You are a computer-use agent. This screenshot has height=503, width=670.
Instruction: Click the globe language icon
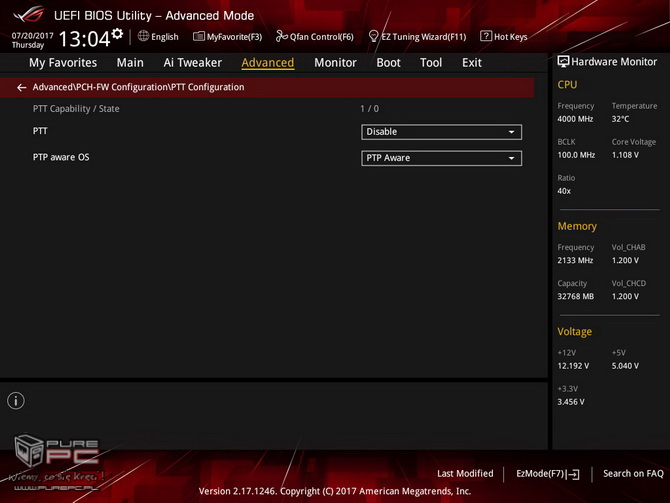[x=143, y=36]
